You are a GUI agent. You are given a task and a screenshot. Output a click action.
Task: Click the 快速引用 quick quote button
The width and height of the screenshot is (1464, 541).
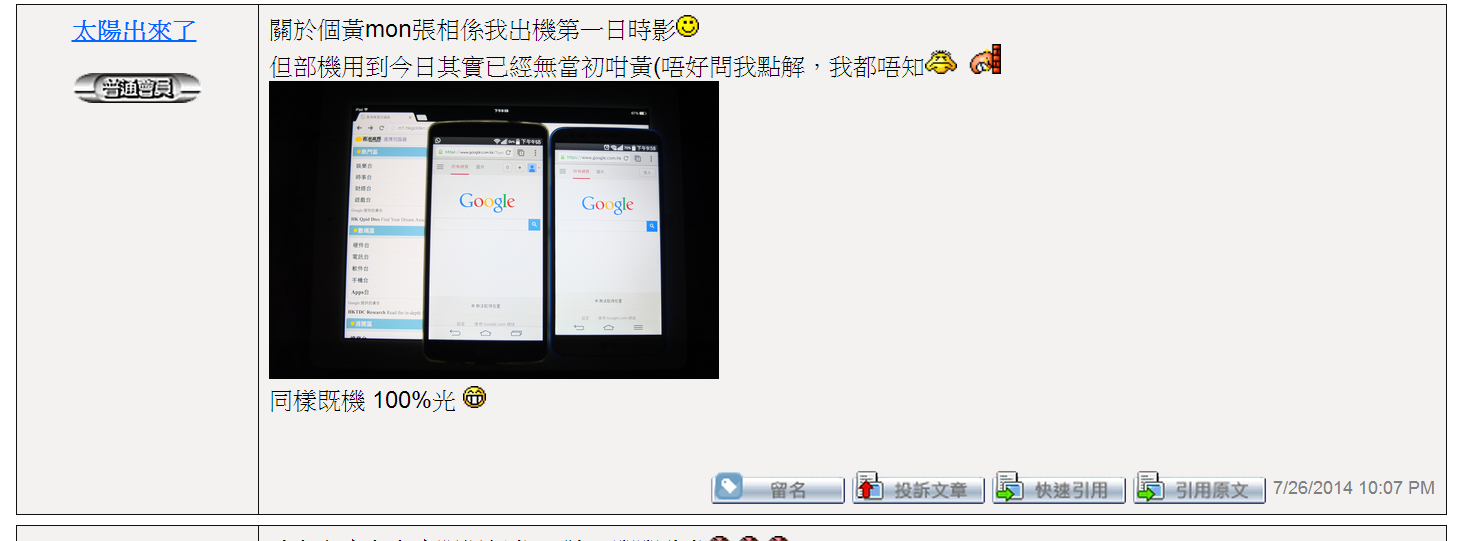click(x=1058, y=488)
